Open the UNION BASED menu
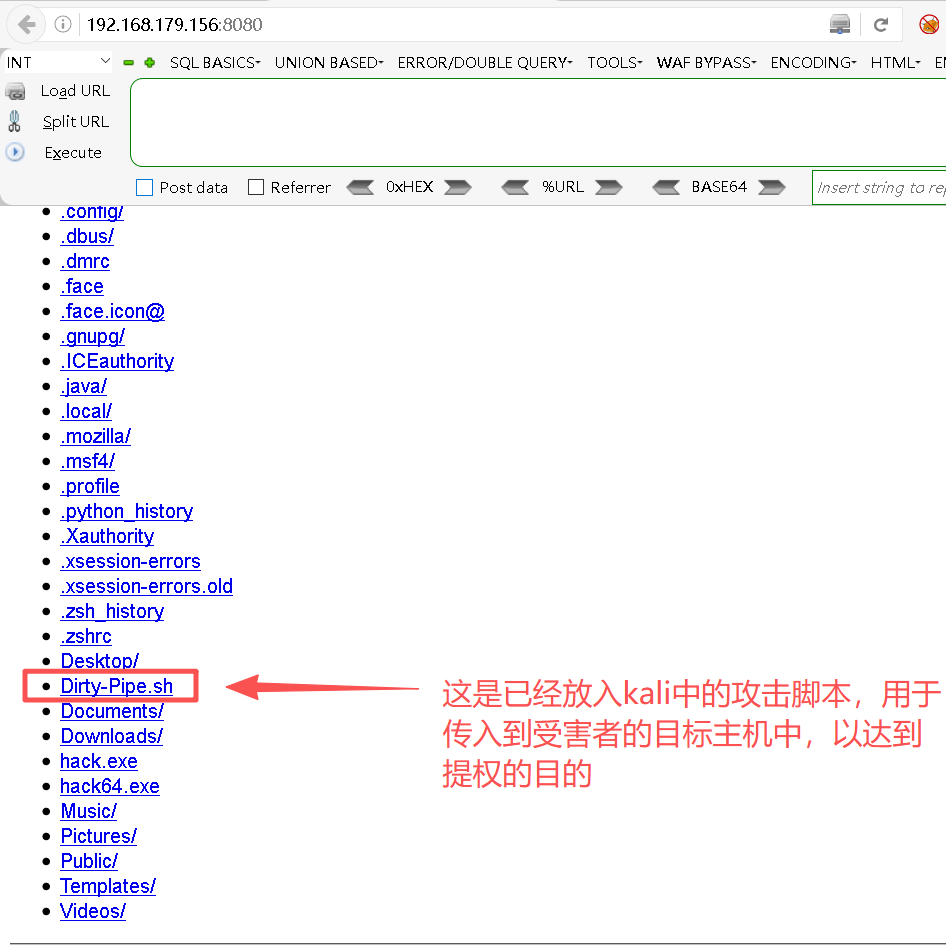Viewport: 946px width, 950px height. (329, 62)
